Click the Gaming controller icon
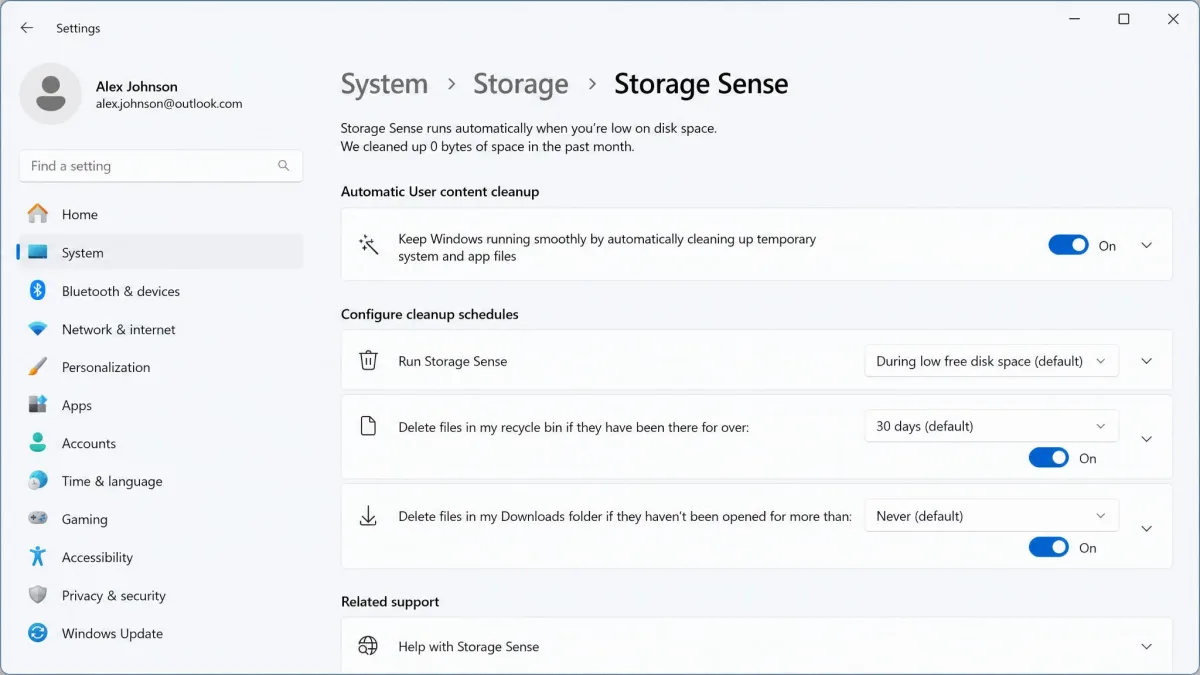The height and width of the screenshot is (675, 1200). click(x=38, y=519)
